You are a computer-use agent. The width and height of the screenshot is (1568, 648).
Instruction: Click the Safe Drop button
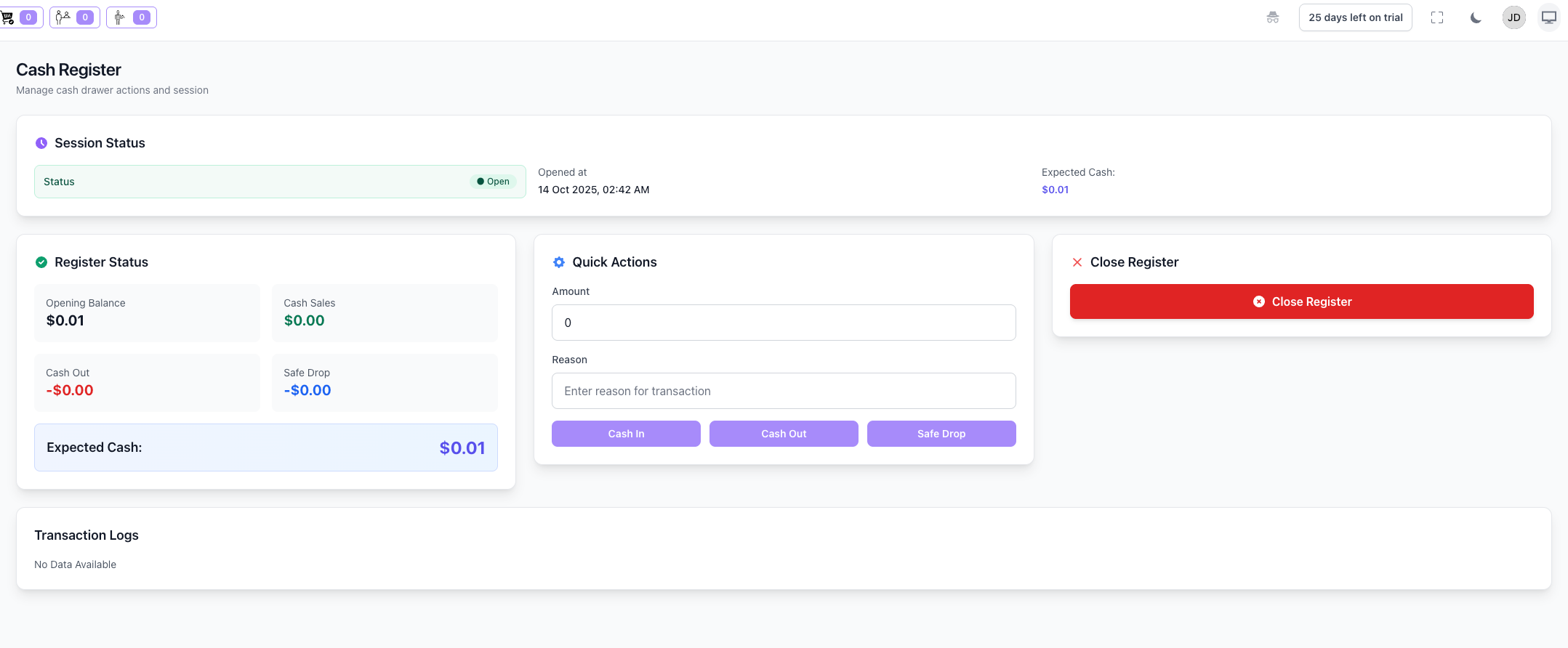coord(941,434)
